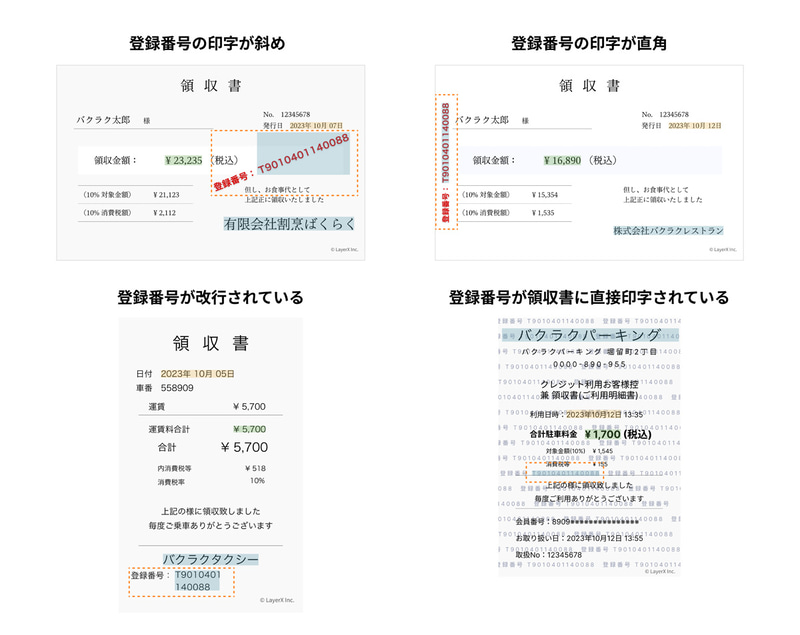Click the heading 登録番号の印字が斜め
The image size is (800, 635).
click(x=207, y=43)
